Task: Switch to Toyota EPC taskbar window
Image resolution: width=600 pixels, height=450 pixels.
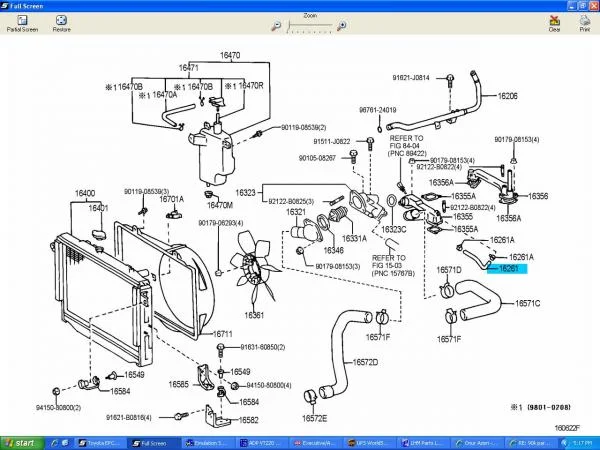Action: [101, 443]
